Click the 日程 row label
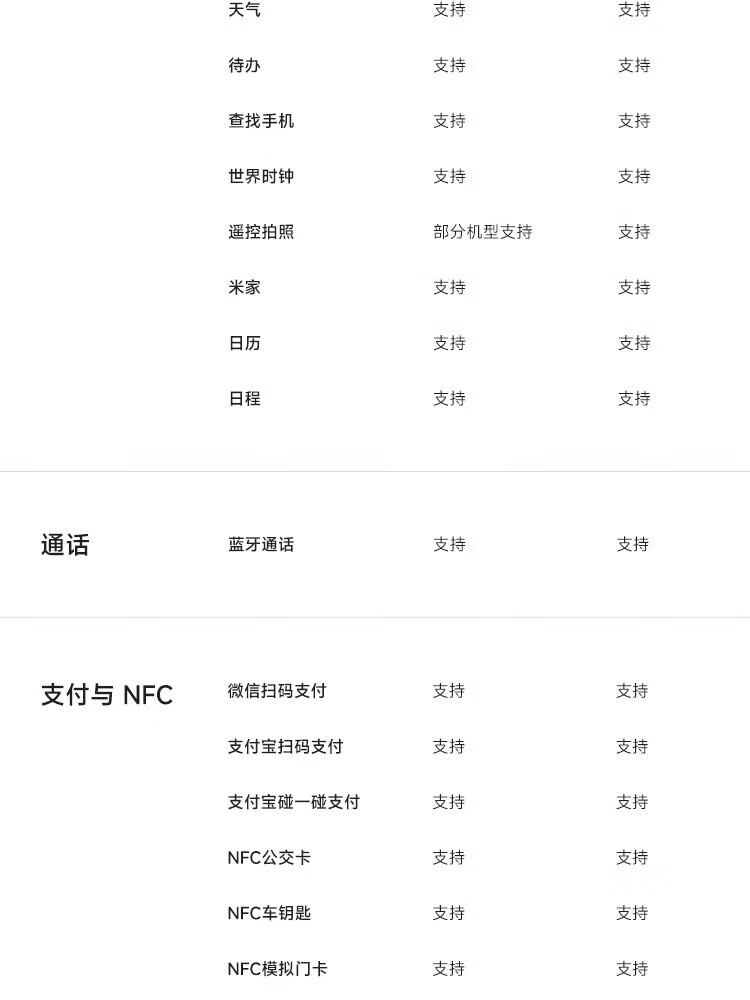 244,399
